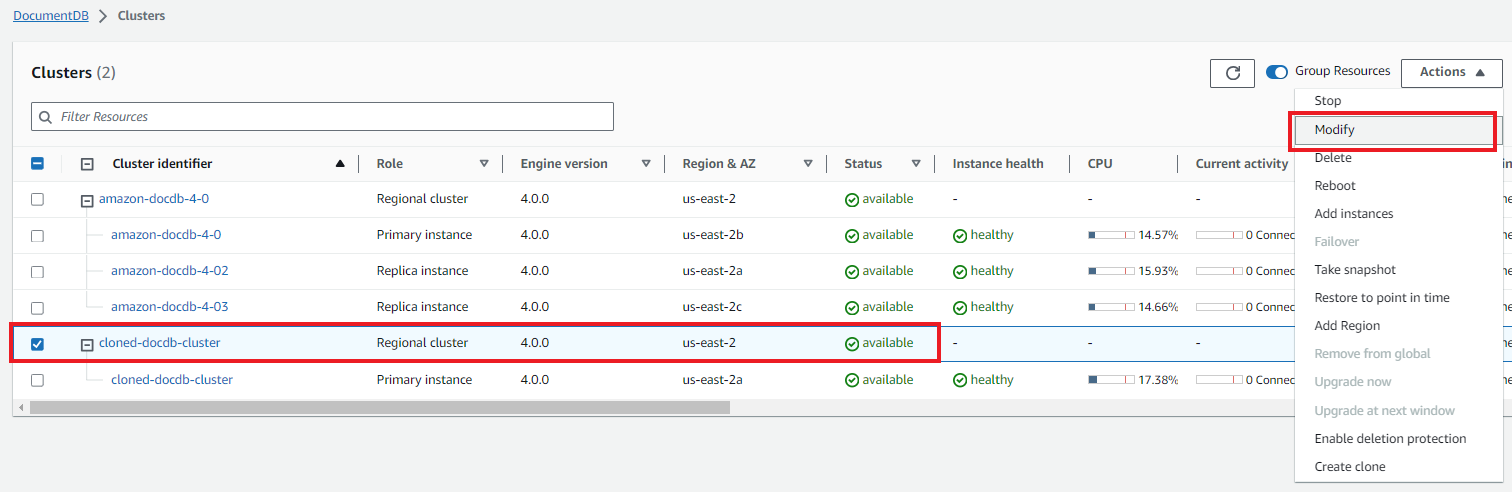
Task: Focus the Filter Resources search field
Action: click(x=330, y=117)
